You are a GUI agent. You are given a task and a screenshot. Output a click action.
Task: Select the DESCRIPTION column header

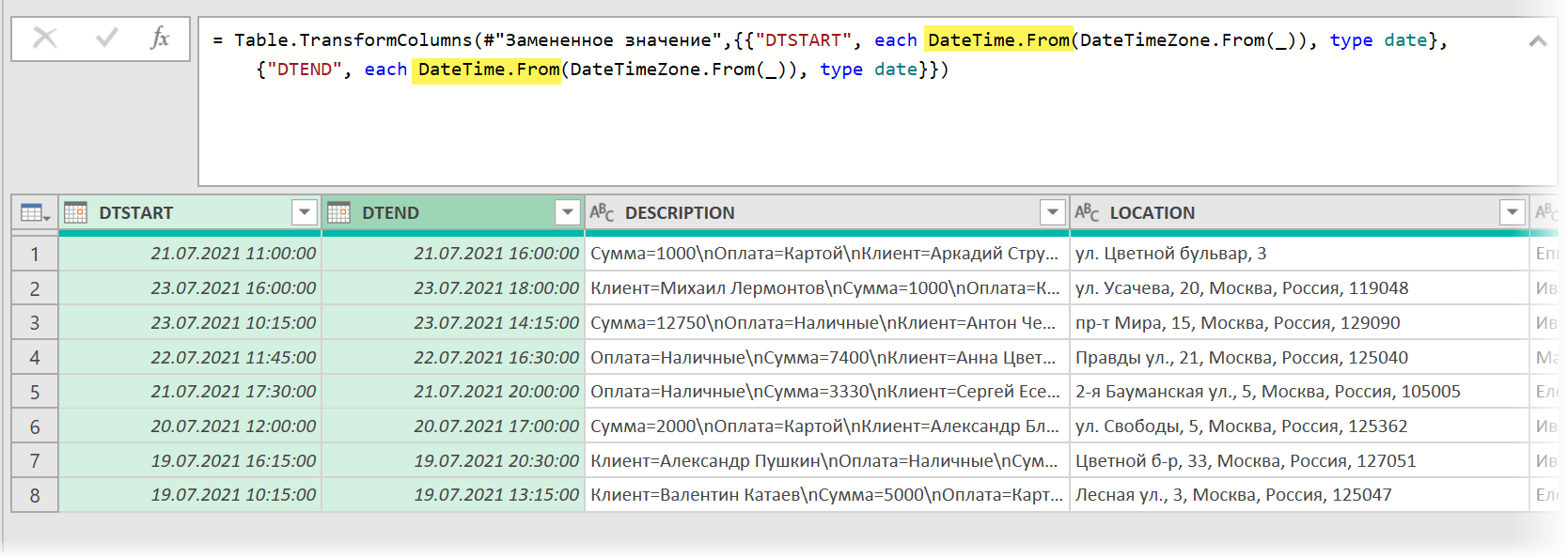(x=827, y=212)
